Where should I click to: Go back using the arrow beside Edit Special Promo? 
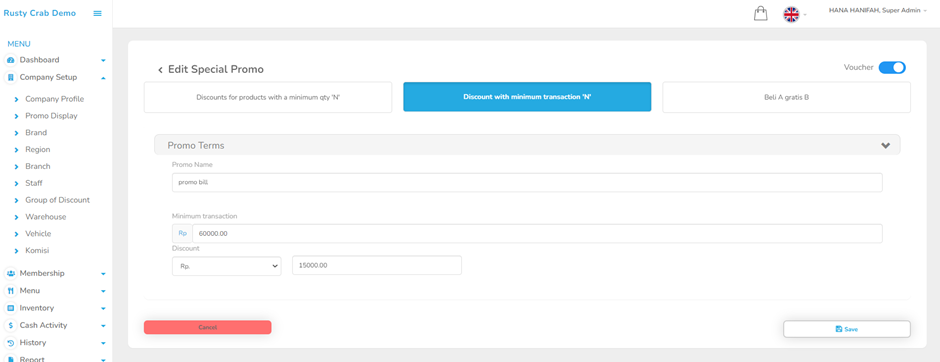[160, 70]
